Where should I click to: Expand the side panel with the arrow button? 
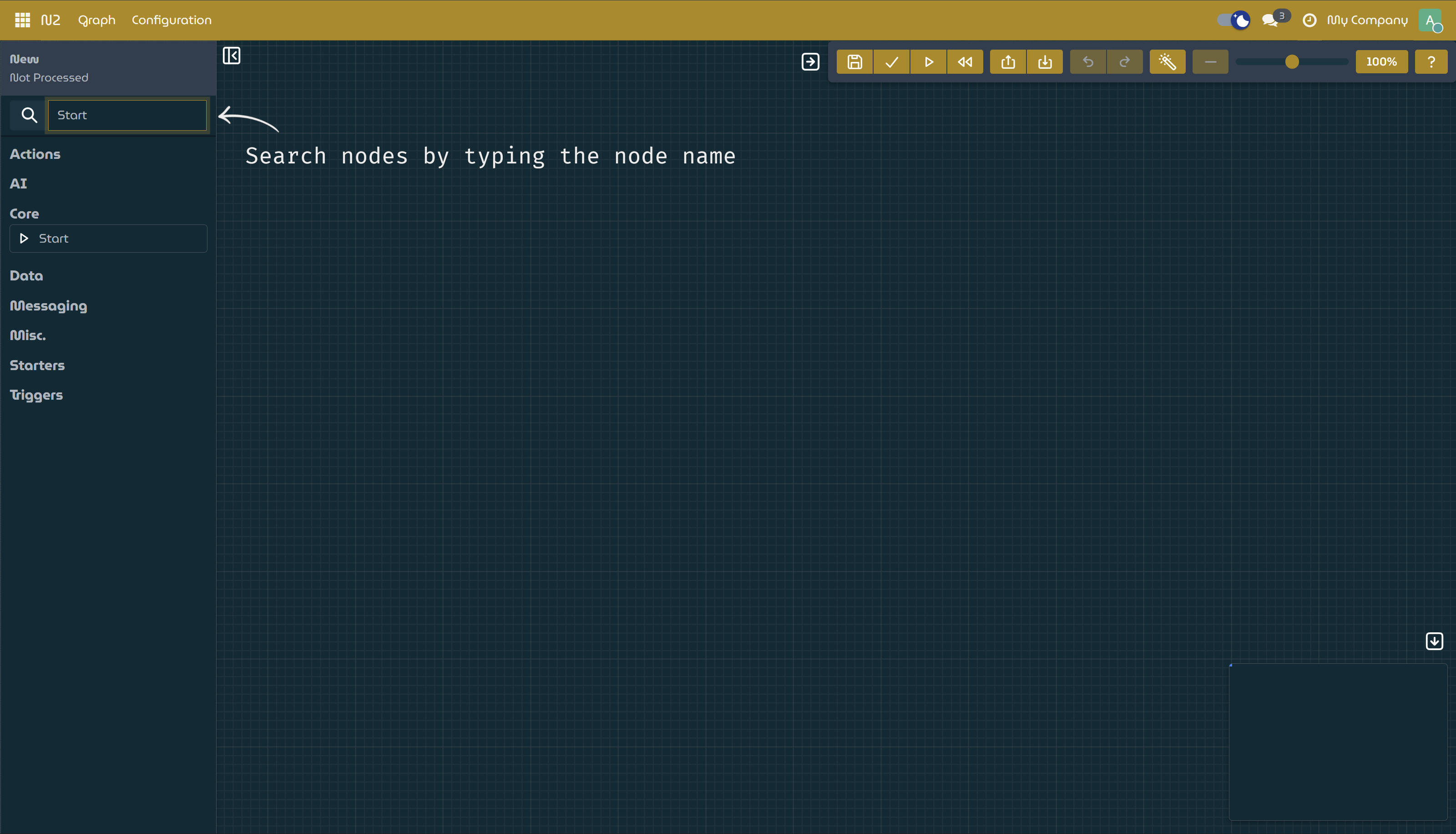click(810, 62)
